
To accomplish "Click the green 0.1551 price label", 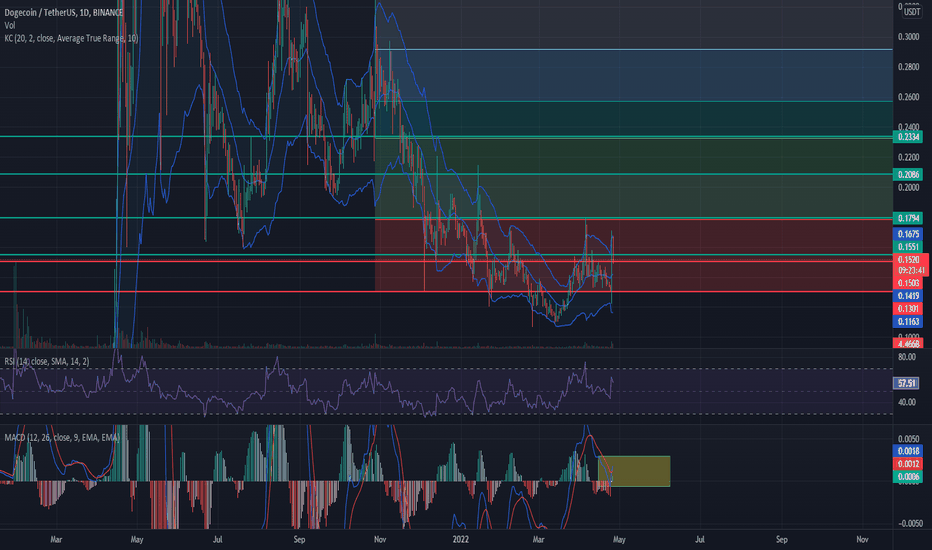I will click(908, 247).
